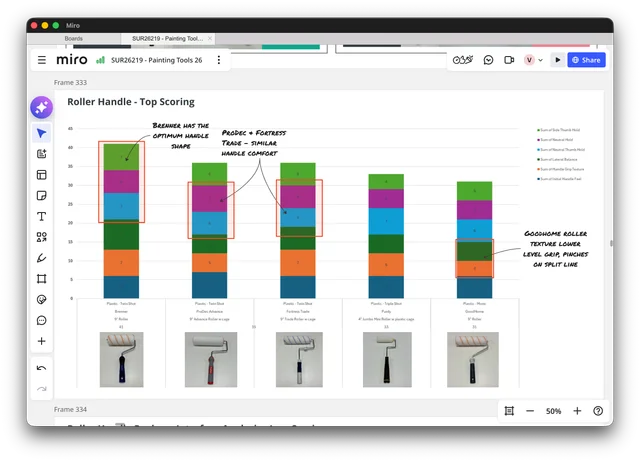Viewport: 640px width, 461px height.
Task: Open the frames panel icon near zoom
Action: [509, 411]
